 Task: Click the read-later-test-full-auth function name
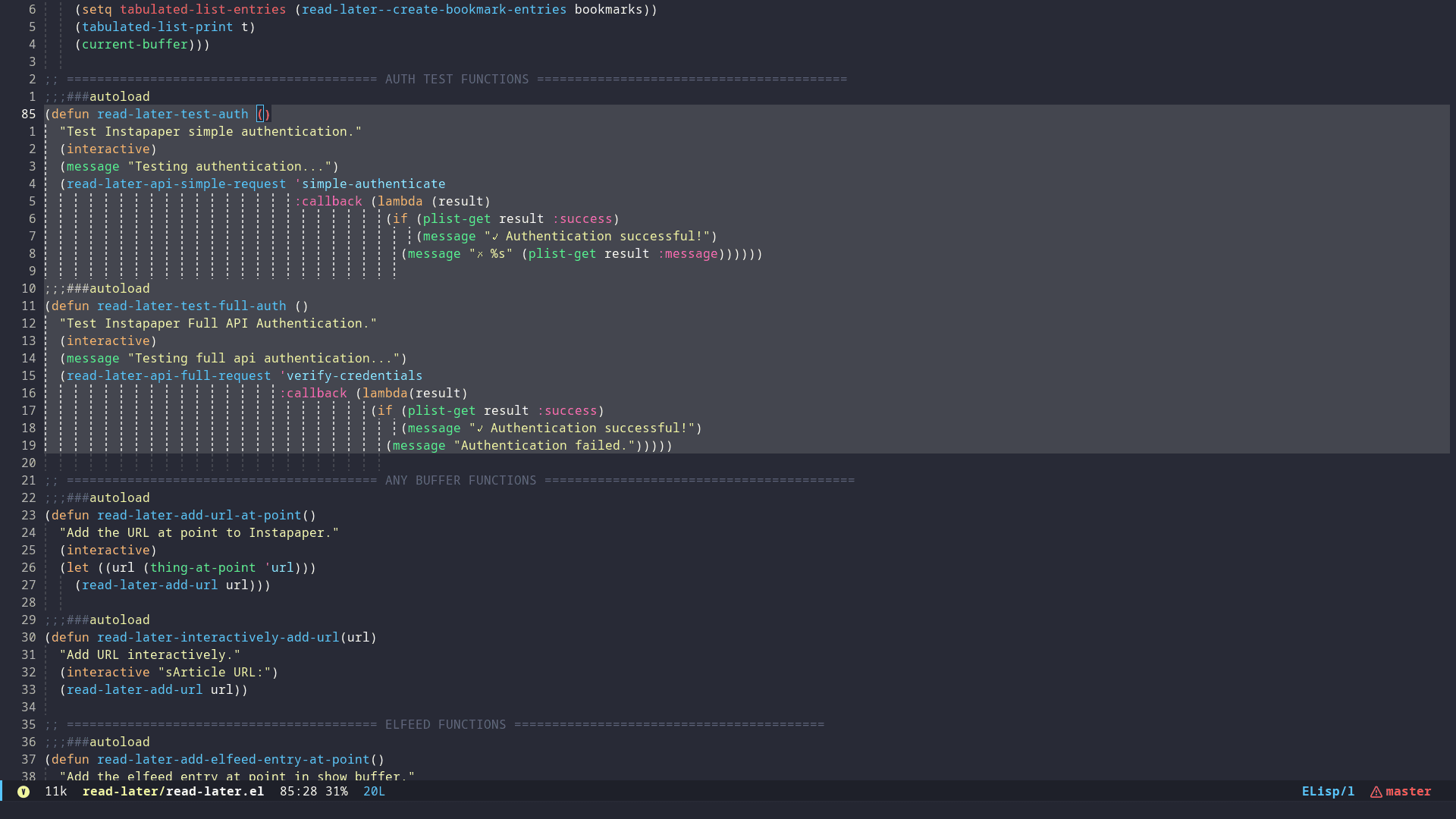click(192, 306)
